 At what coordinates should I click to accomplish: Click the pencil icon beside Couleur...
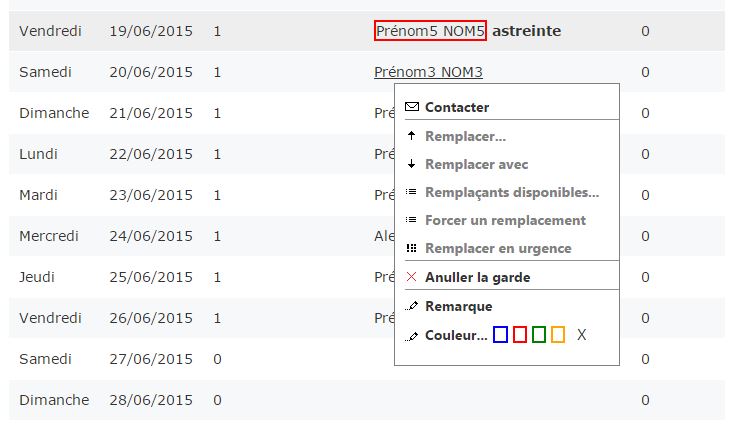411,336
